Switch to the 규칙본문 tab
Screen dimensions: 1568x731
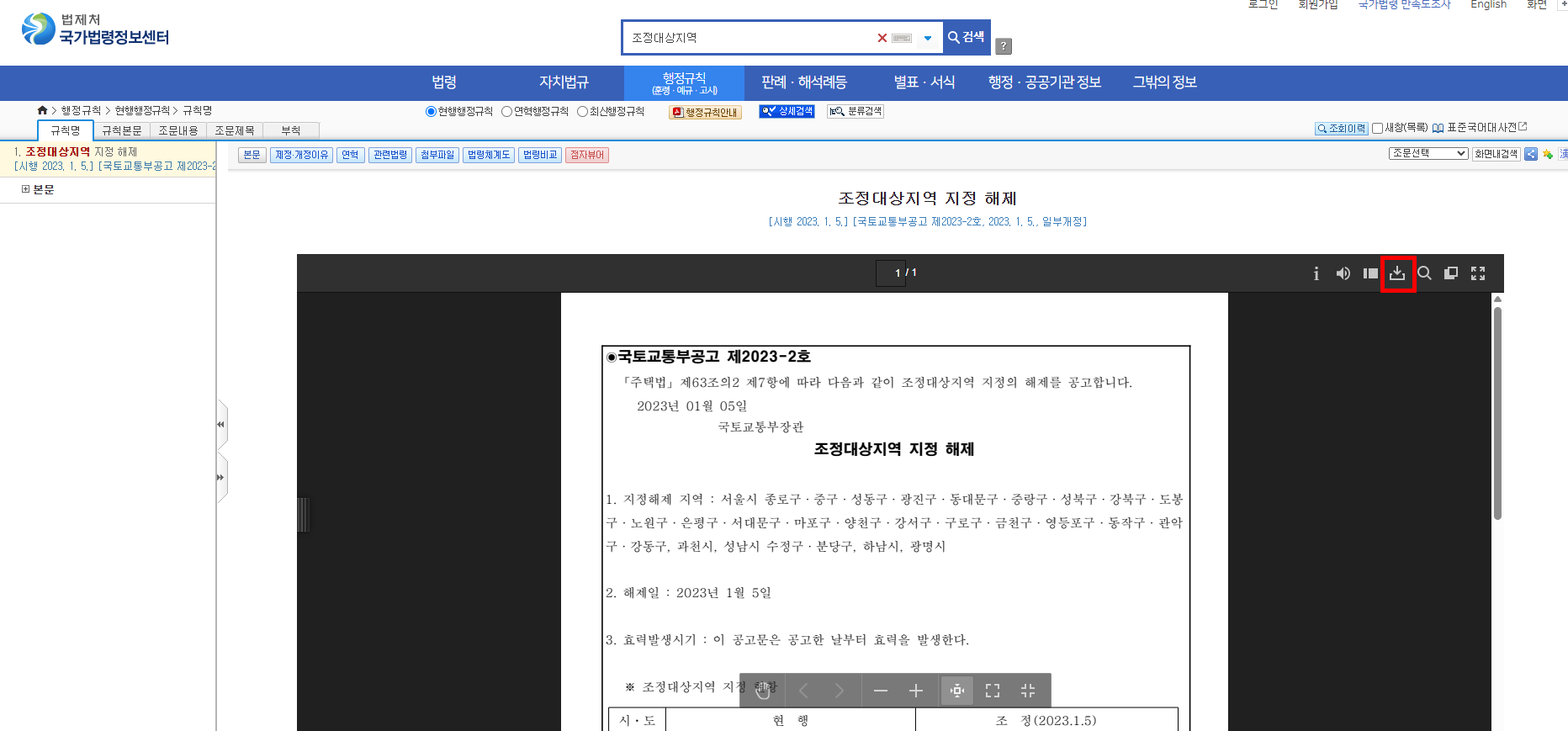click(122, 130)
